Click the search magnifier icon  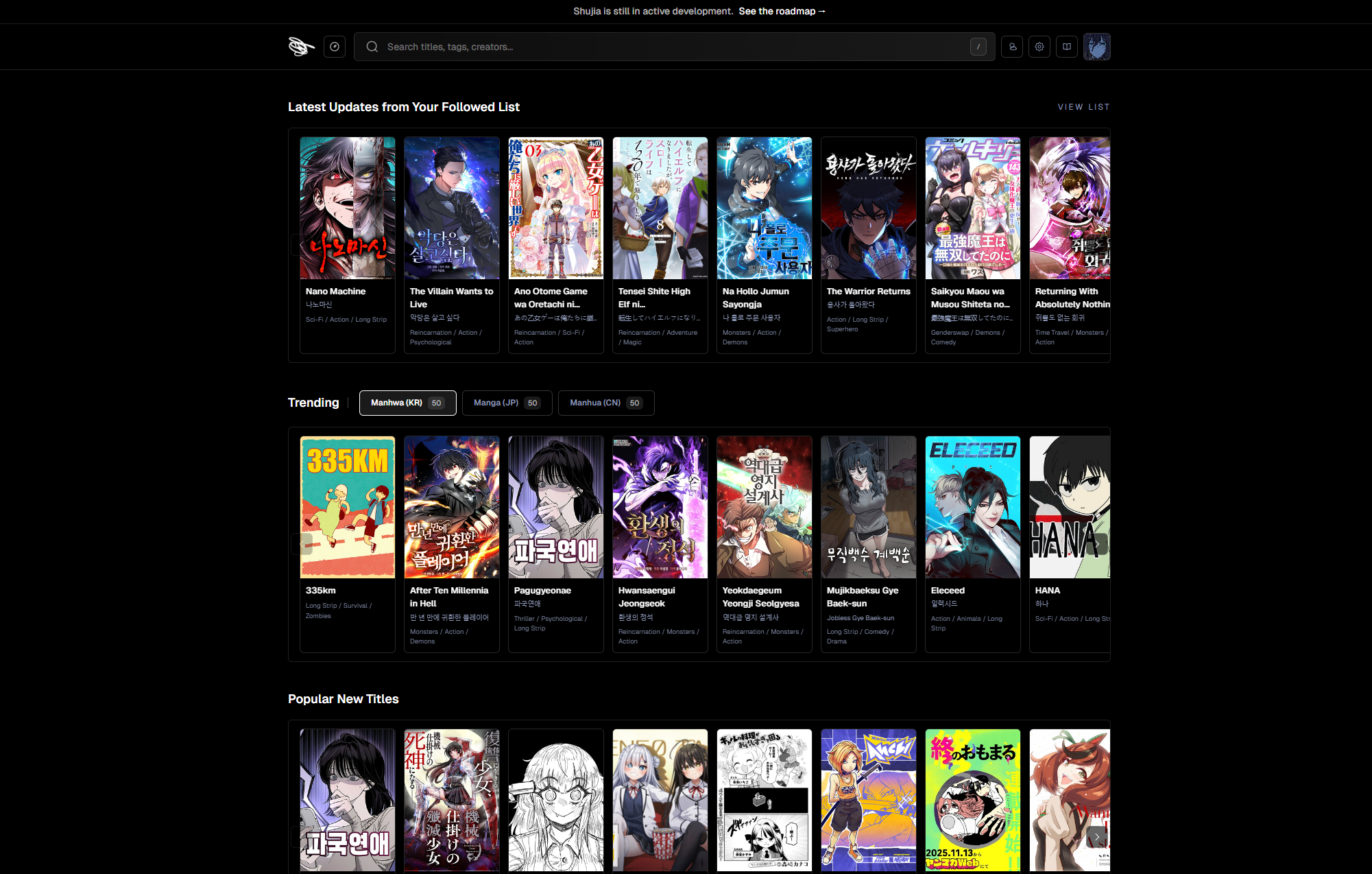pos(372,47)
